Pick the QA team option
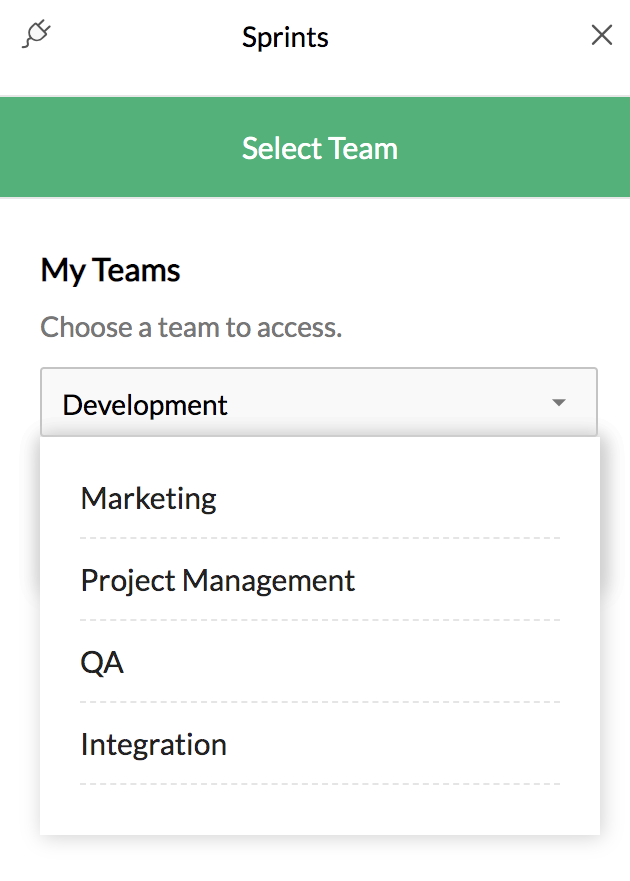The height and width of the screenshot is (881, 630). pyautogui.click(x=102, y=662)
